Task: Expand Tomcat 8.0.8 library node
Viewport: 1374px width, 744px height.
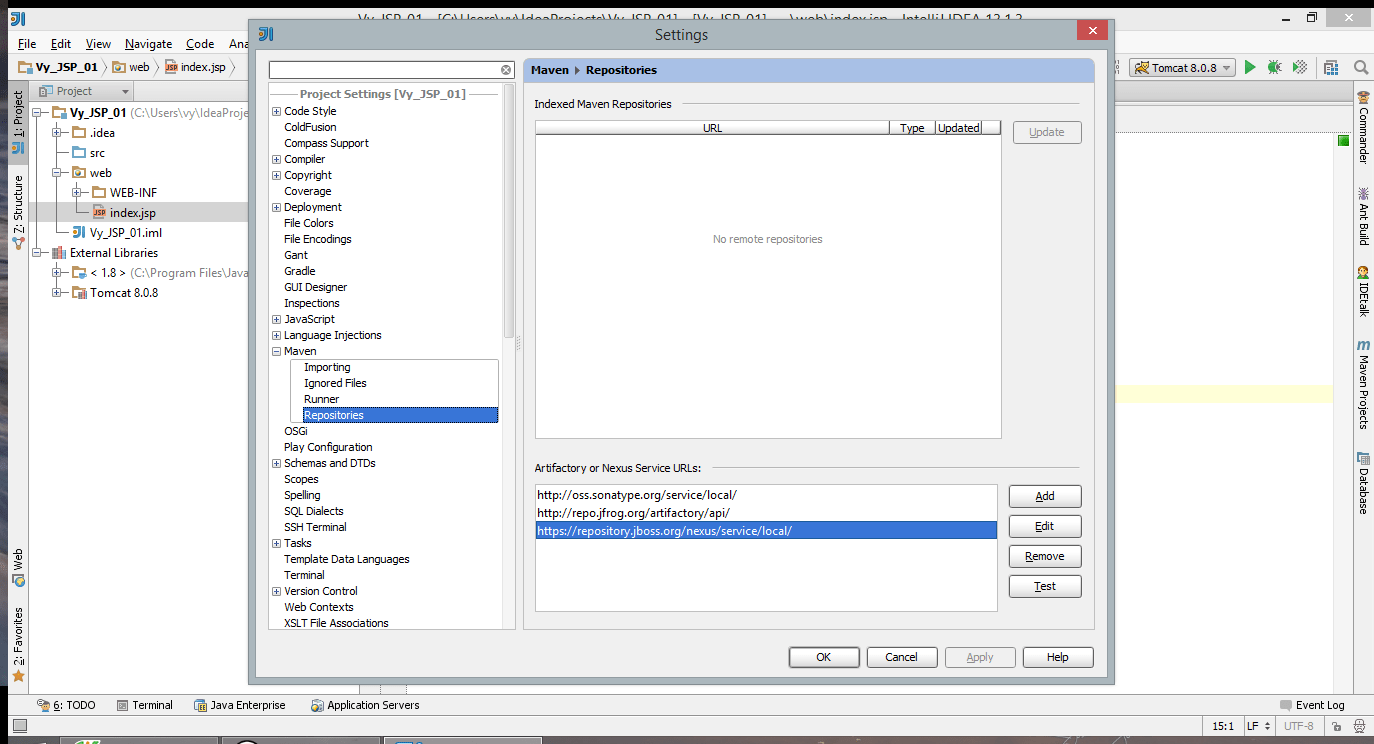Action: point(56,293)
